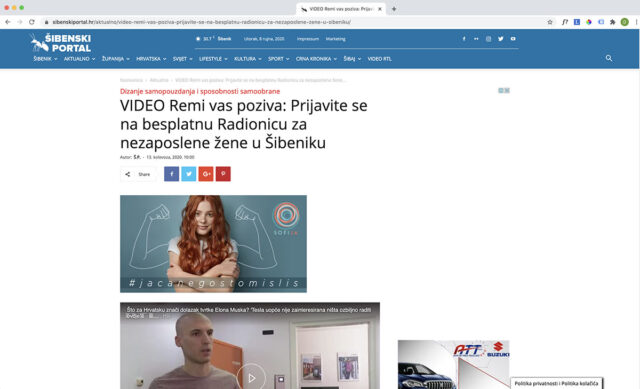Share the article on Google Plus

coord(206,174)
